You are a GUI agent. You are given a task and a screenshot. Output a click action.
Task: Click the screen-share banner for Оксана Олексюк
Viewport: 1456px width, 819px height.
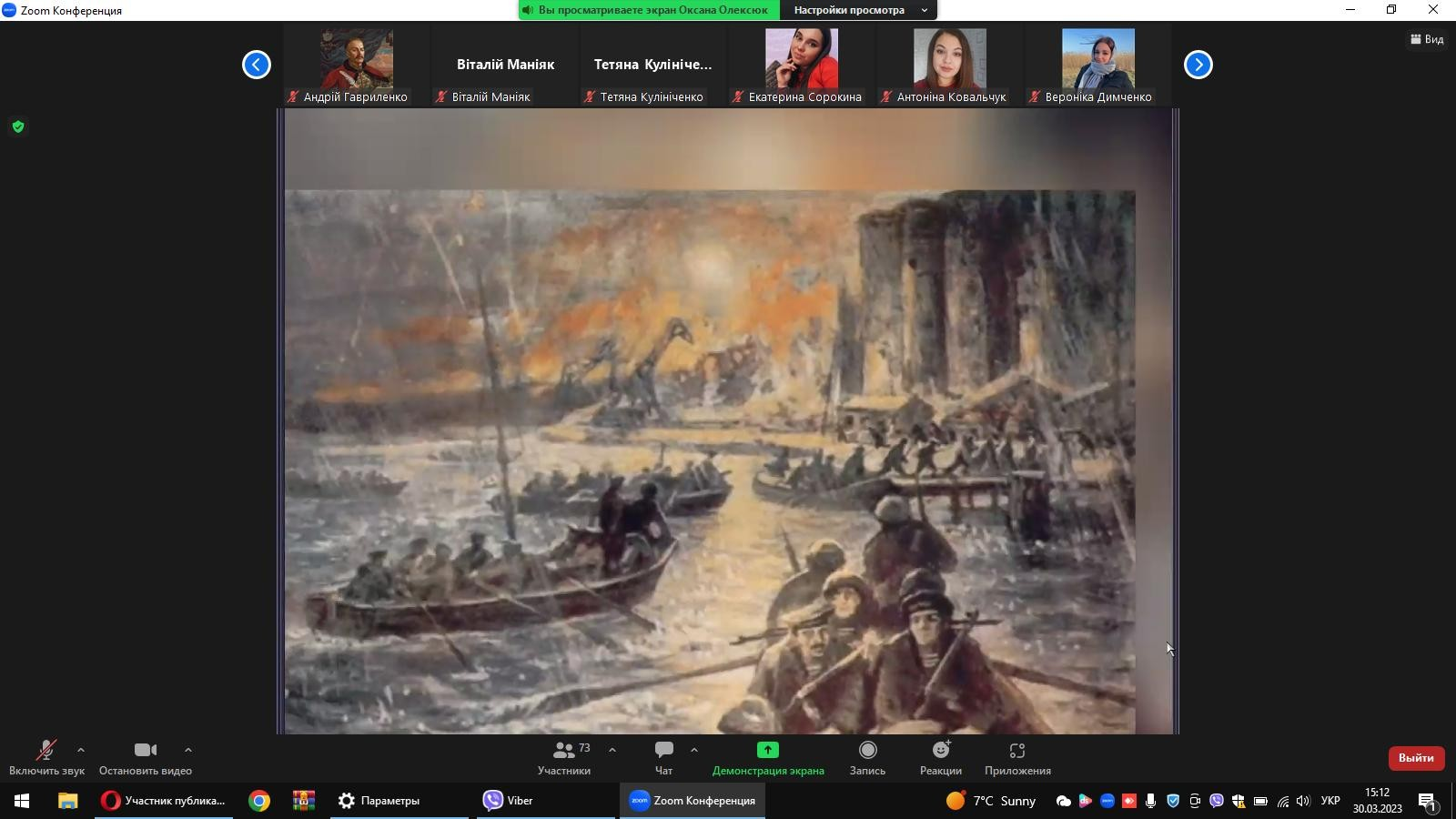point(650,10)
